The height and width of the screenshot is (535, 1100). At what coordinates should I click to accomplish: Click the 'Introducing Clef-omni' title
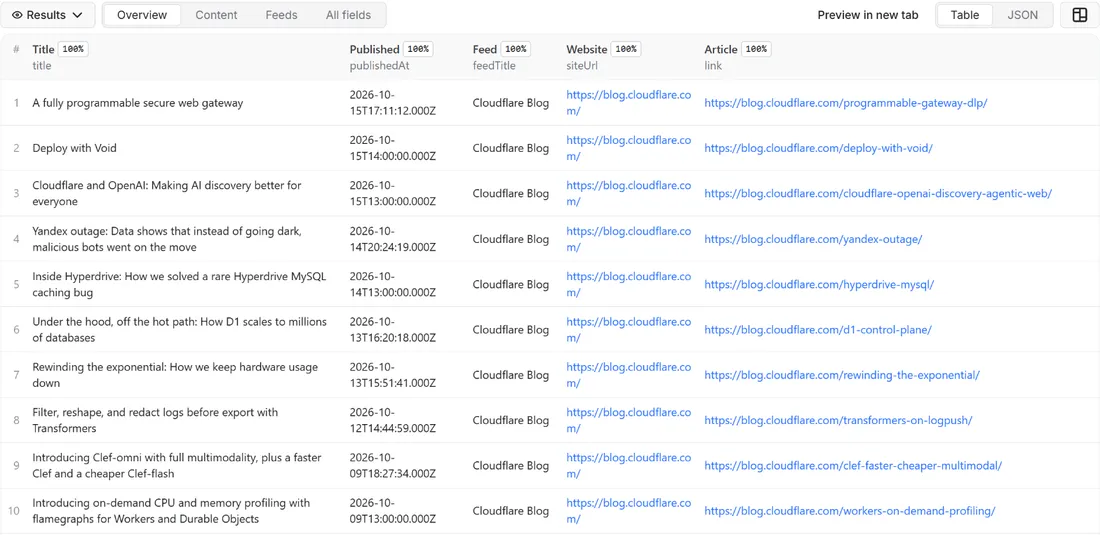[x=177, y=466]
